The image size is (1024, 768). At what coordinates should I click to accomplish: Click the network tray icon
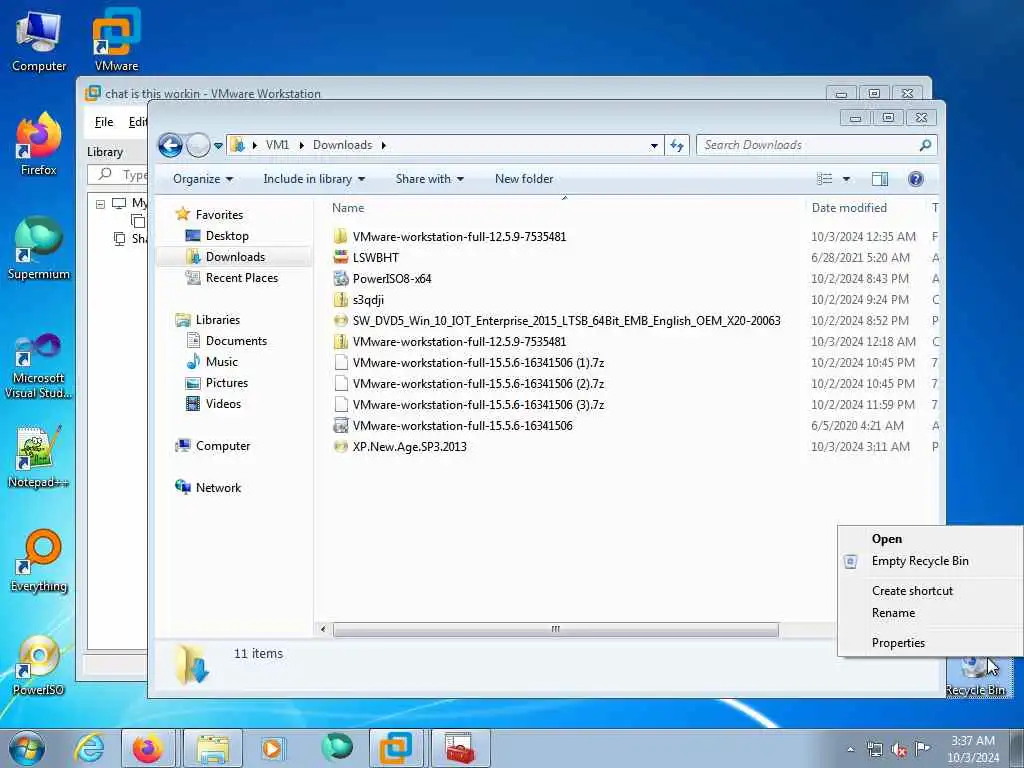[x=874, y=750]
